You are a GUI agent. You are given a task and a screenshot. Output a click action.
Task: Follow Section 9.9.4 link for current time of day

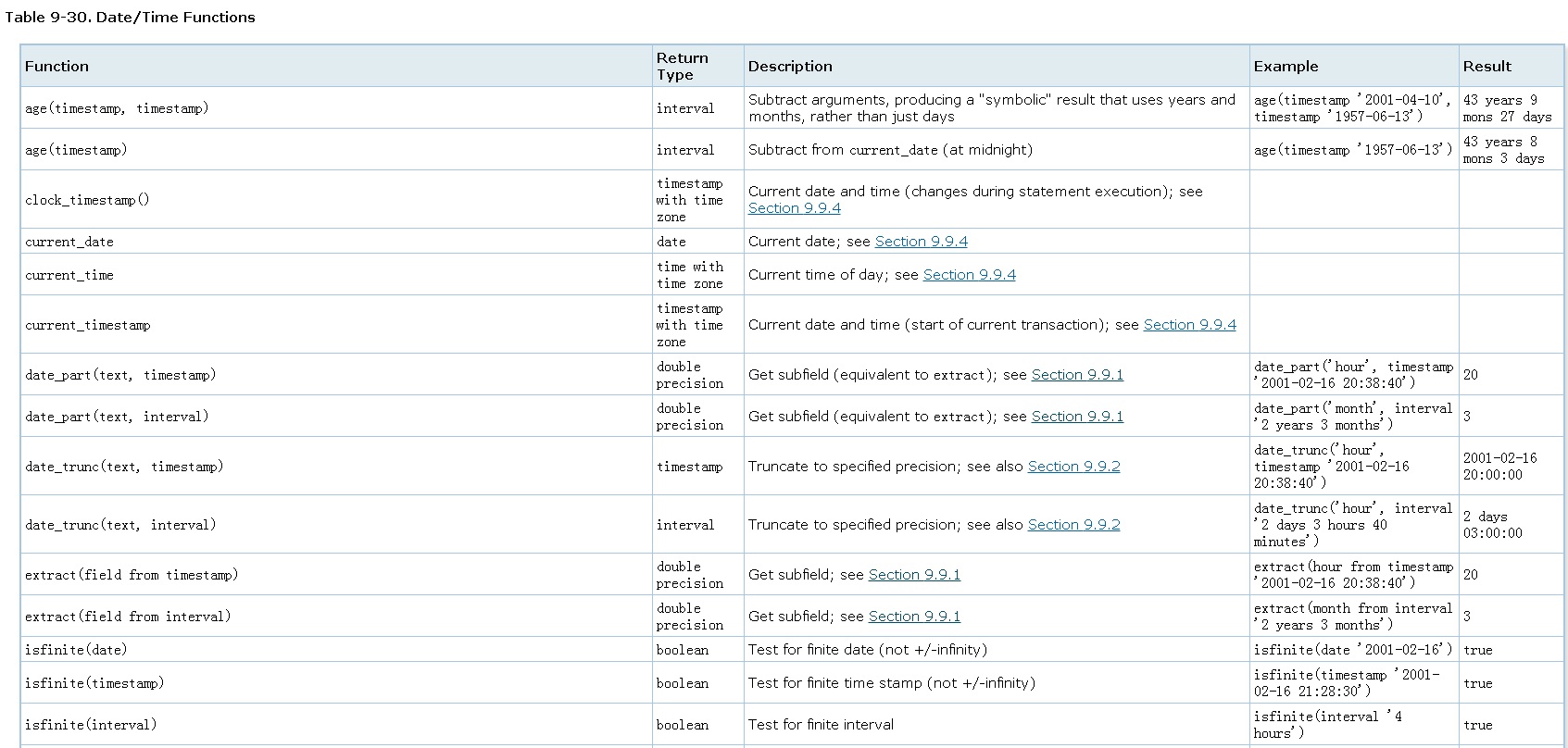[x=970, y=275]
